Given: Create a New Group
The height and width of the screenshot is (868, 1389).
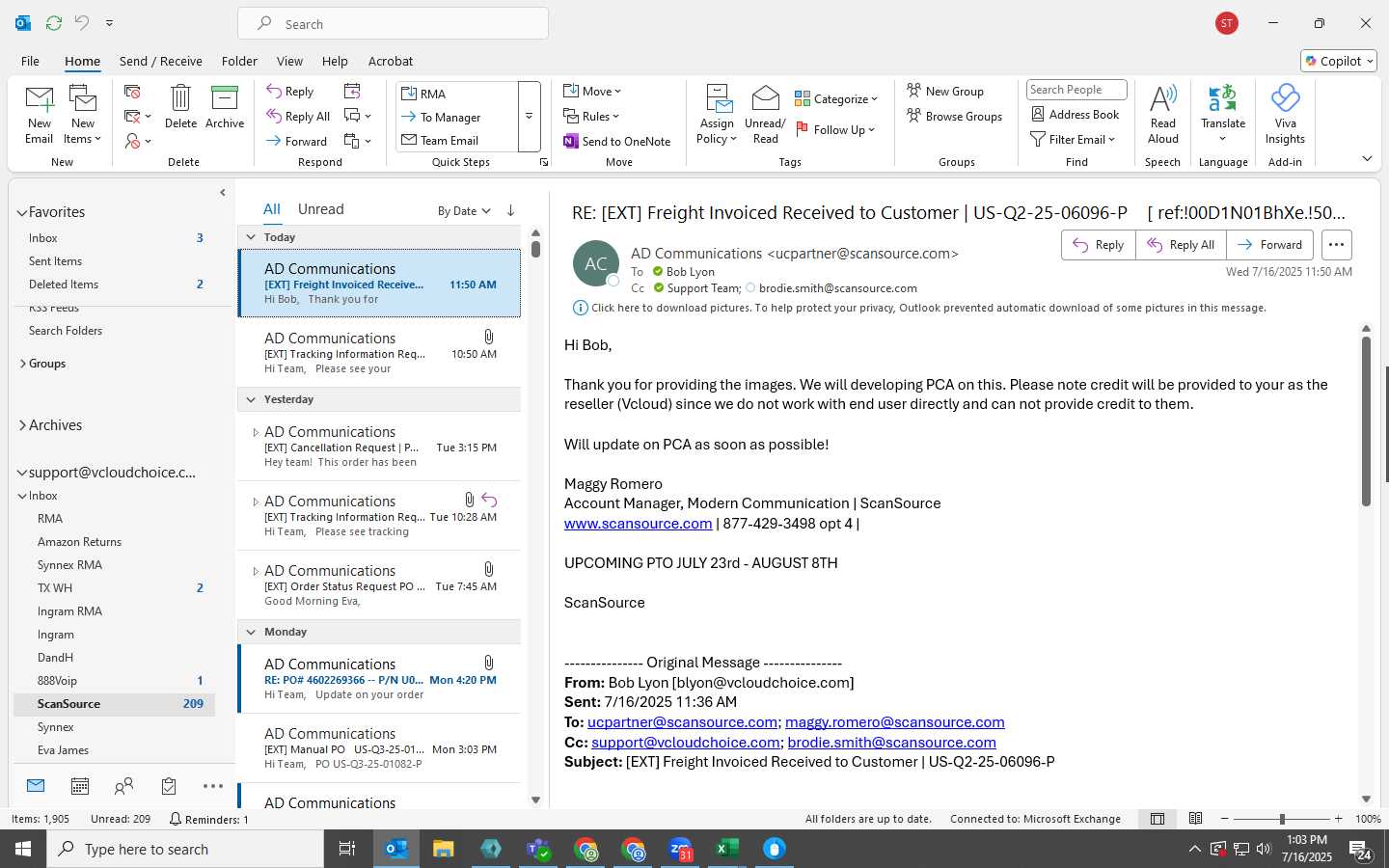Looking at the screenshot, I should click(x=945, y=91).
